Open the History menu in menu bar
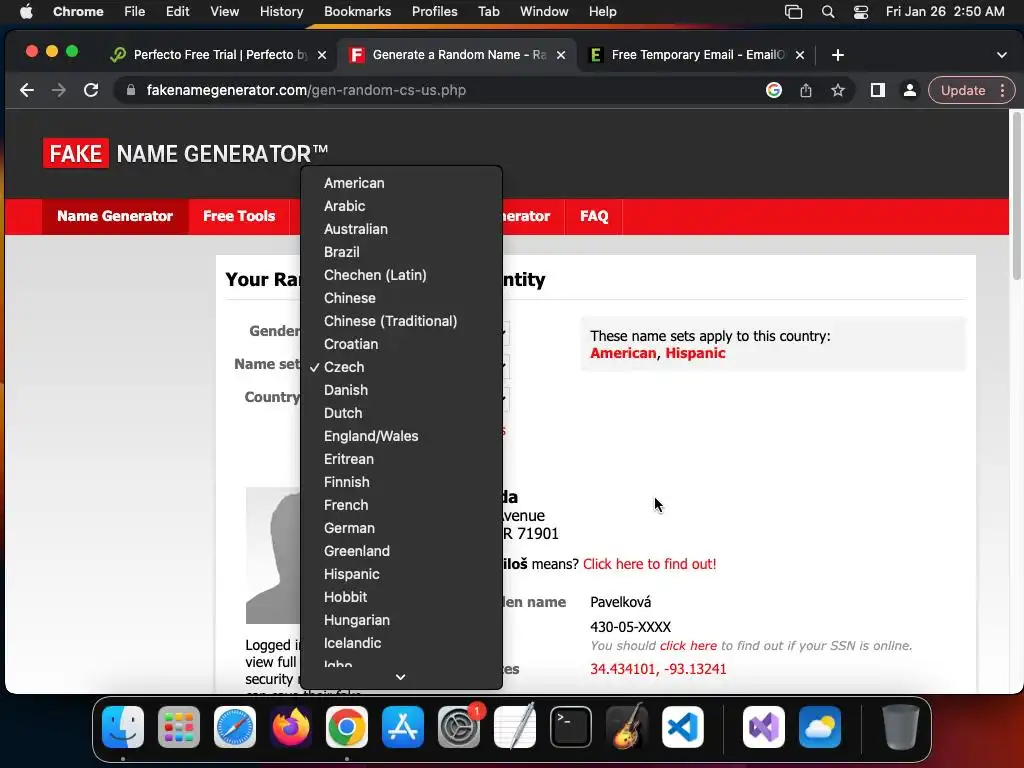Viewport: 1024px width, 768px height. click(281, 12)
